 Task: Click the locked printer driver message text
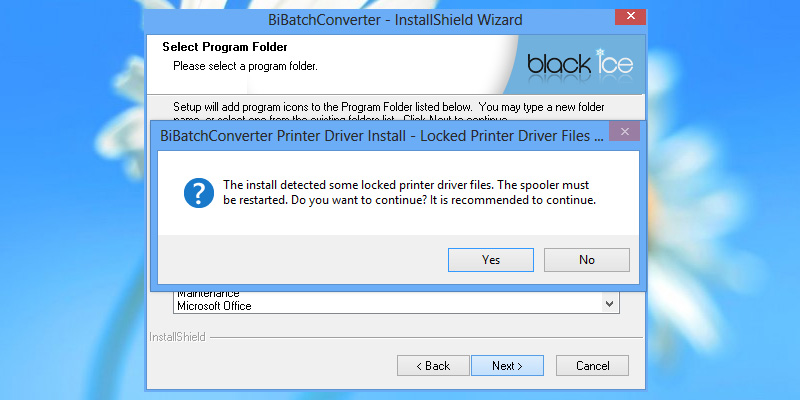point(409,192)
